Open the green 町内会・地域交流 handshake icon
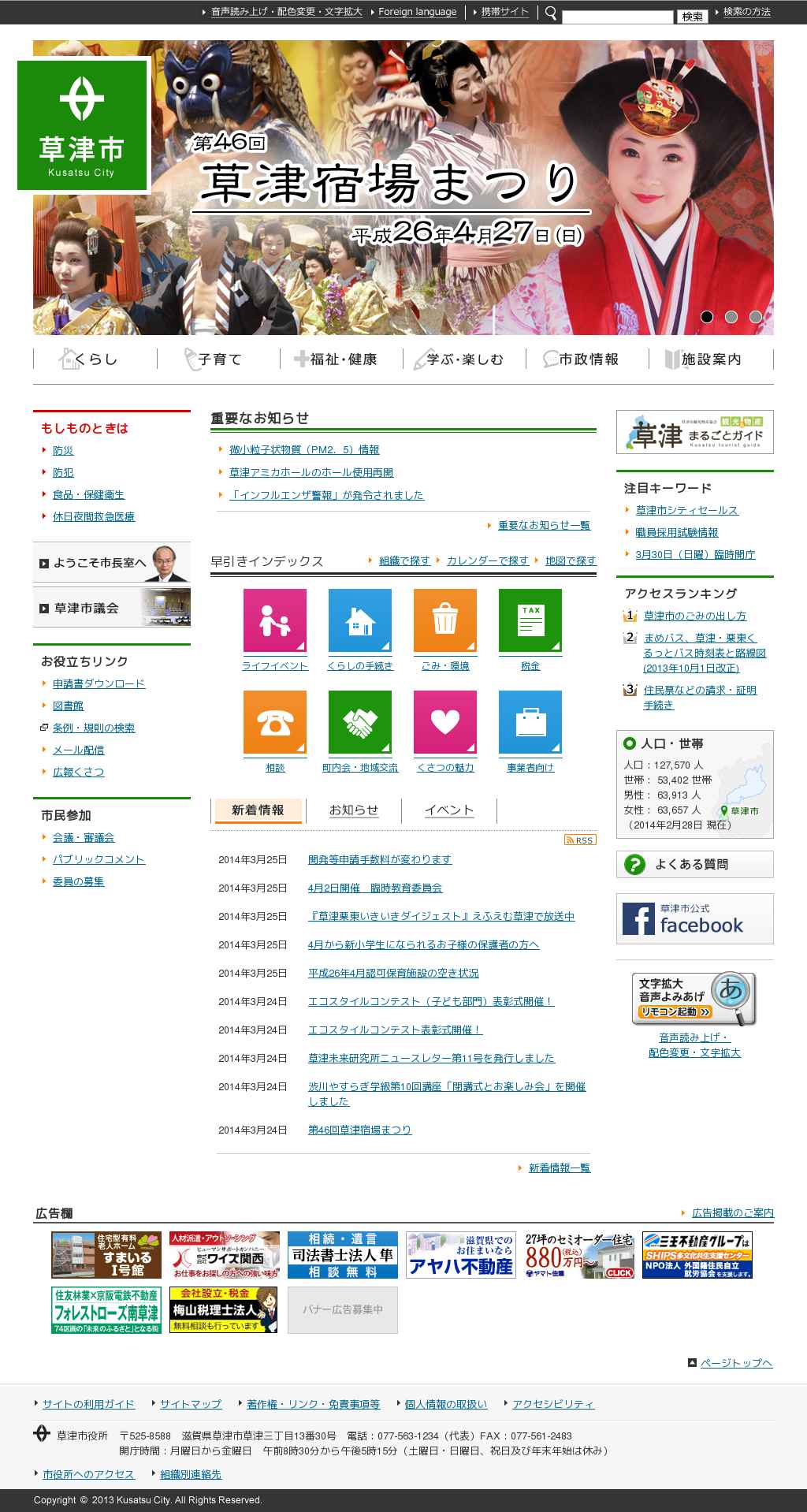The height and width of the screenshot is (1512, 807). click(360, 722)
